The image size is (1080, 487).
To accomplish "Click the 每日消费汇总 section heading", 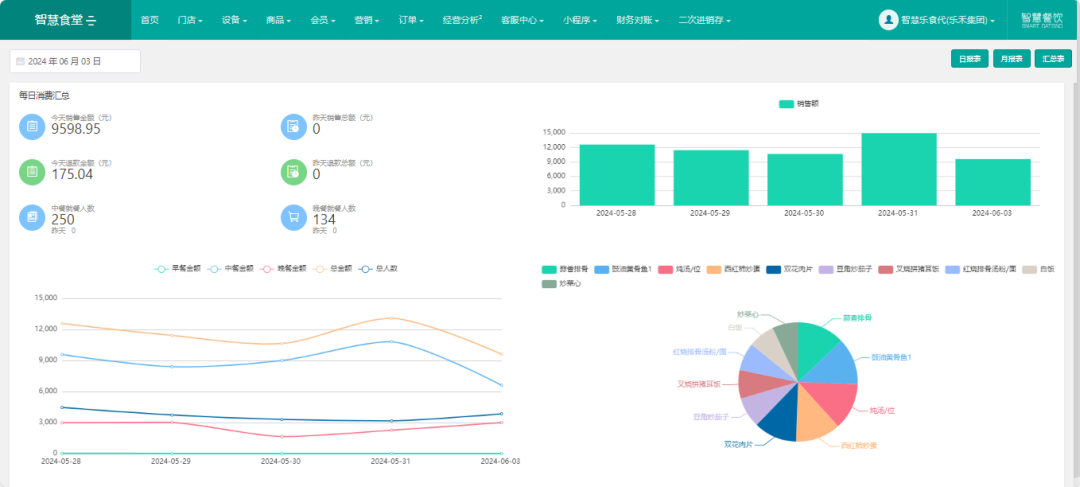I will click(x=45, y=96).
